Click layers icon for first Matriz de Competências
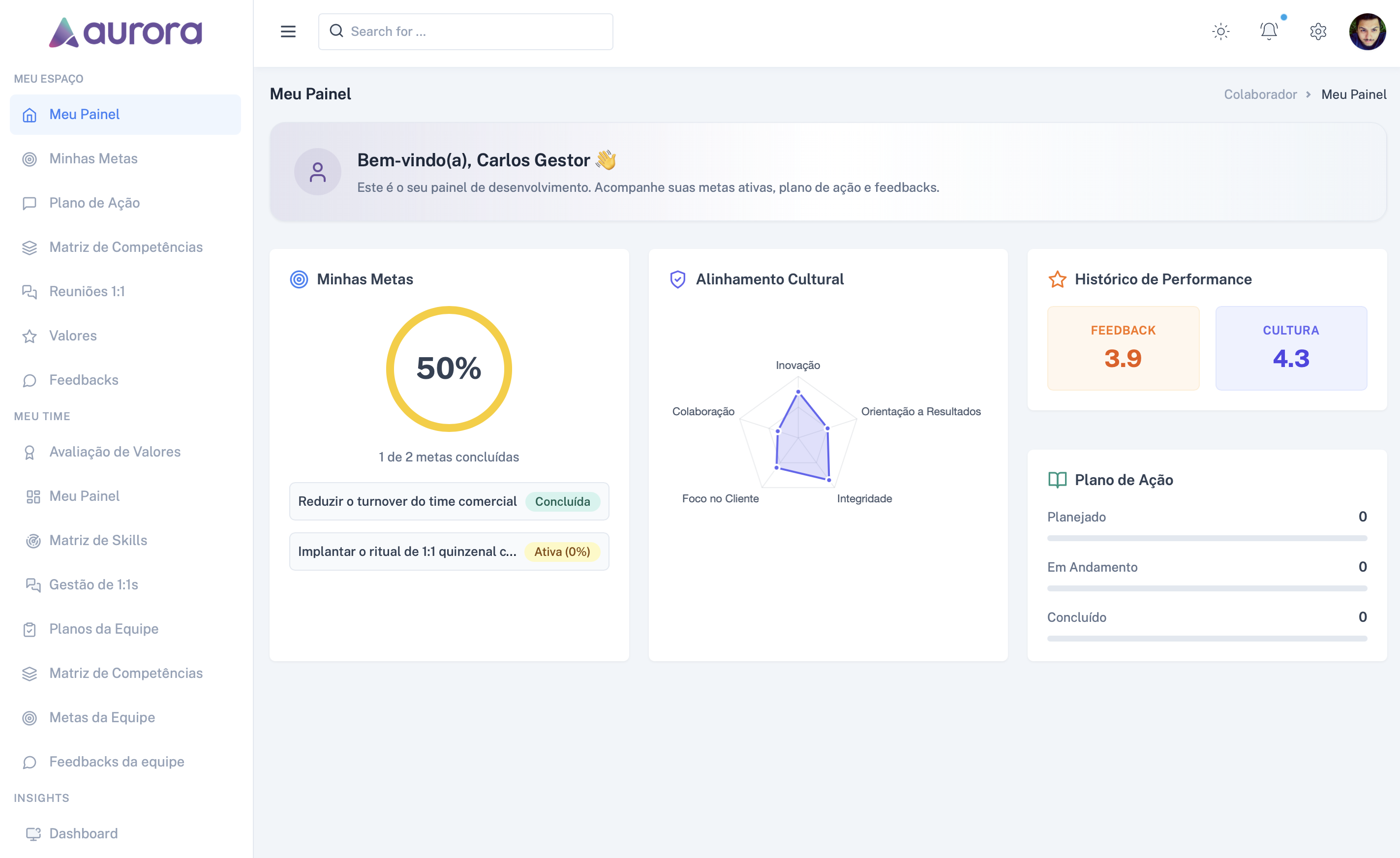The width and height of the screenshot is (1400, 858). click(30, 248)
